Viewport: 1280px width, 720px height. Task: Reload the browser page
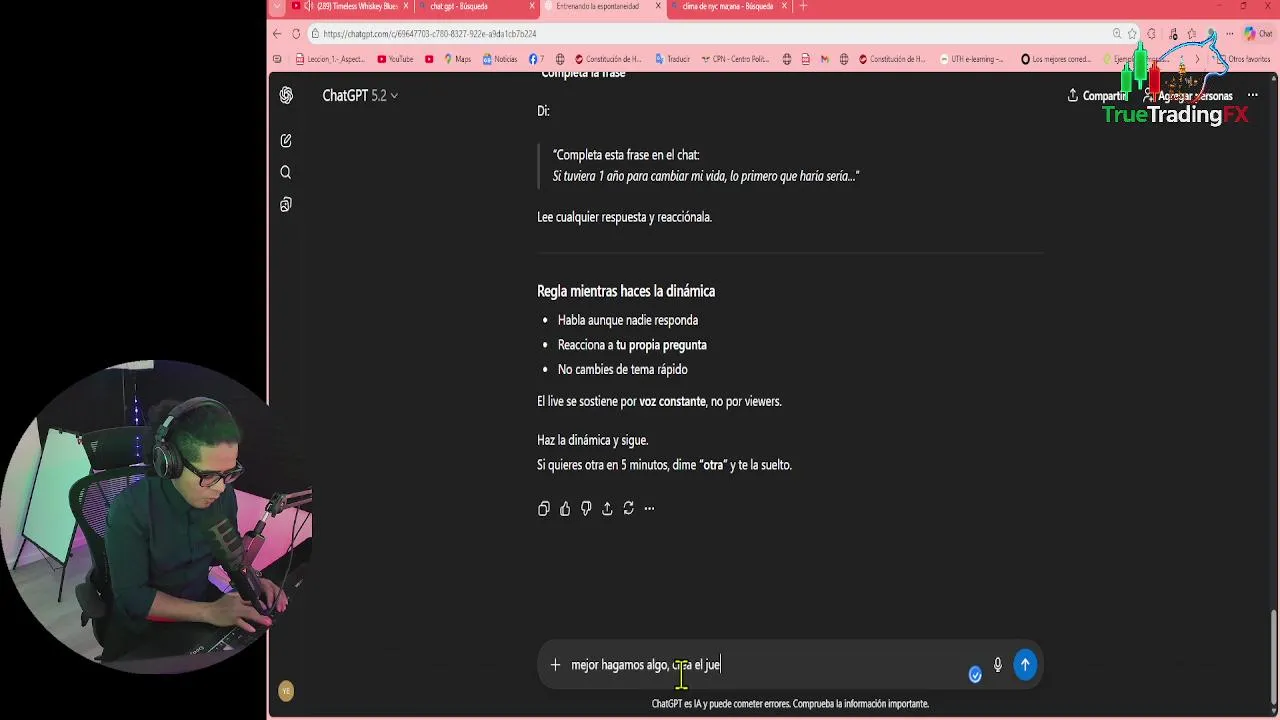pos(296,33)
